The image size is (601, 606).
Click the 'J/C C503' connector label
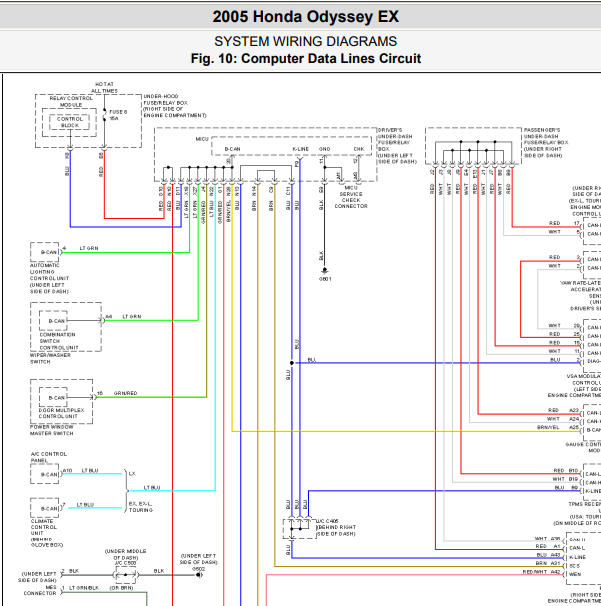pos(125,563)
